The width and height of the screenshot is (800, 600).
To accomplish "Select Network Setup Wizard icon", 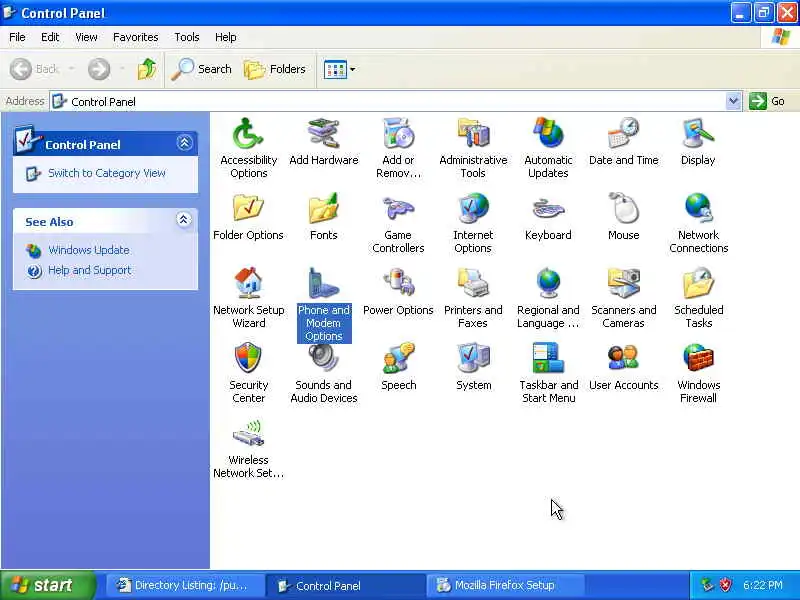I will point(248,298).
